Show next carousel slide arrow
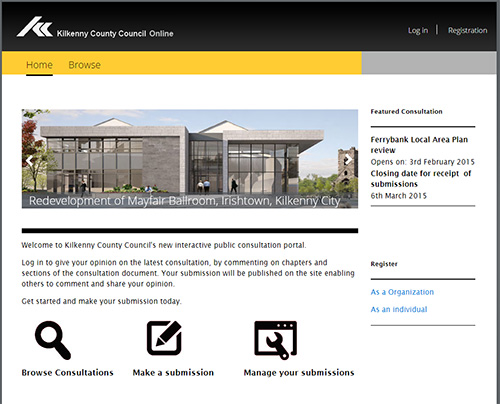The image size is (500, 404). pos(348,159)
